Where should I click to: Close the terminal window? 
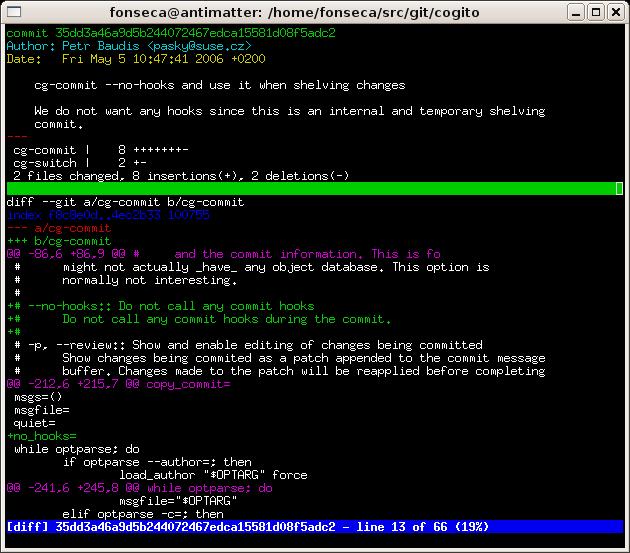pyautogui.click(x=615, y=13)
